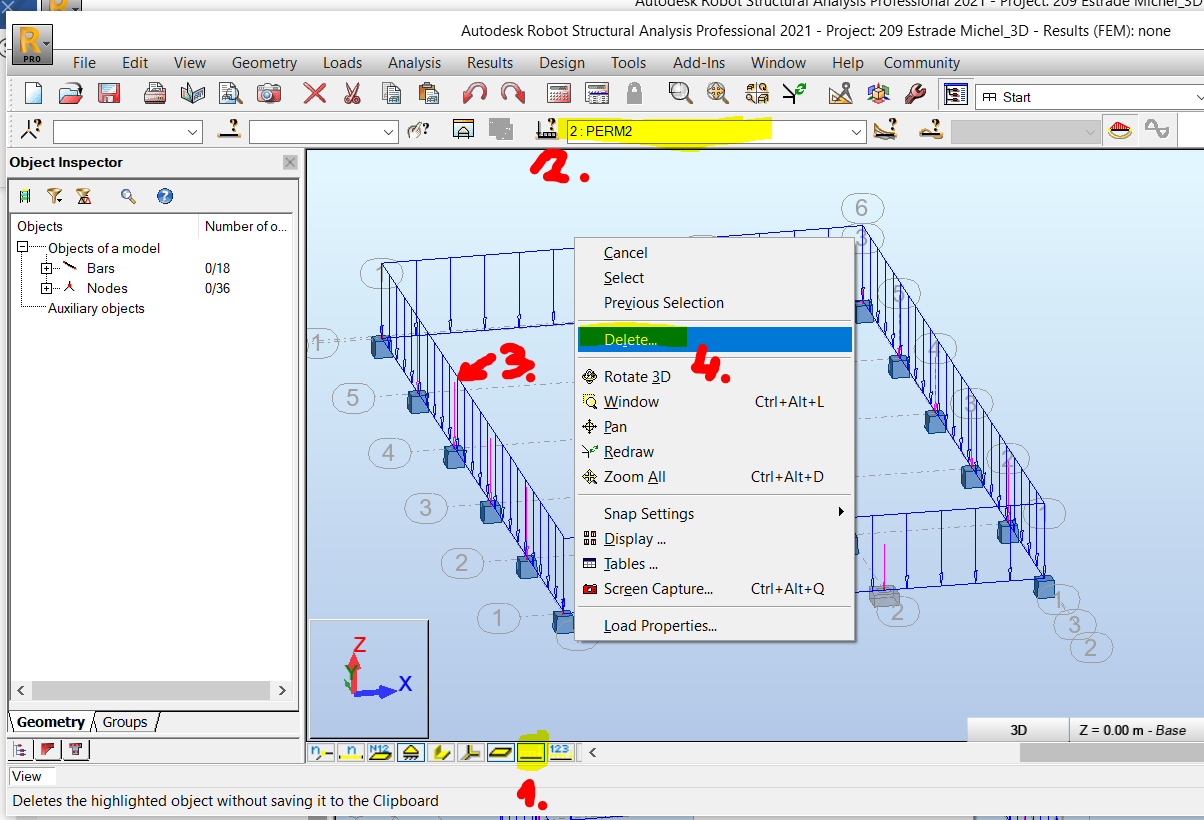Redraw view with green arrow icon
Image resolution: width=1204 pixels, height=820 pixels.
pyautogui.click(x=794, y=94)
